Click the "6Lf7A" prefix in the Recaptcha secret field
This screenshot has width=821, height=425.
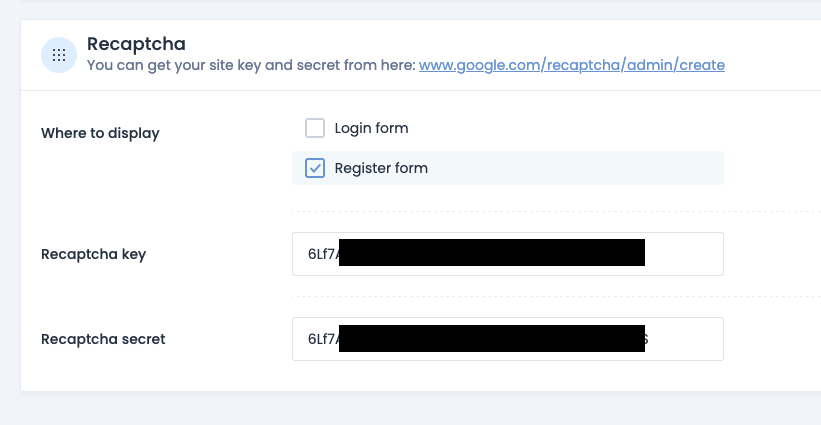tap(324, 339)
